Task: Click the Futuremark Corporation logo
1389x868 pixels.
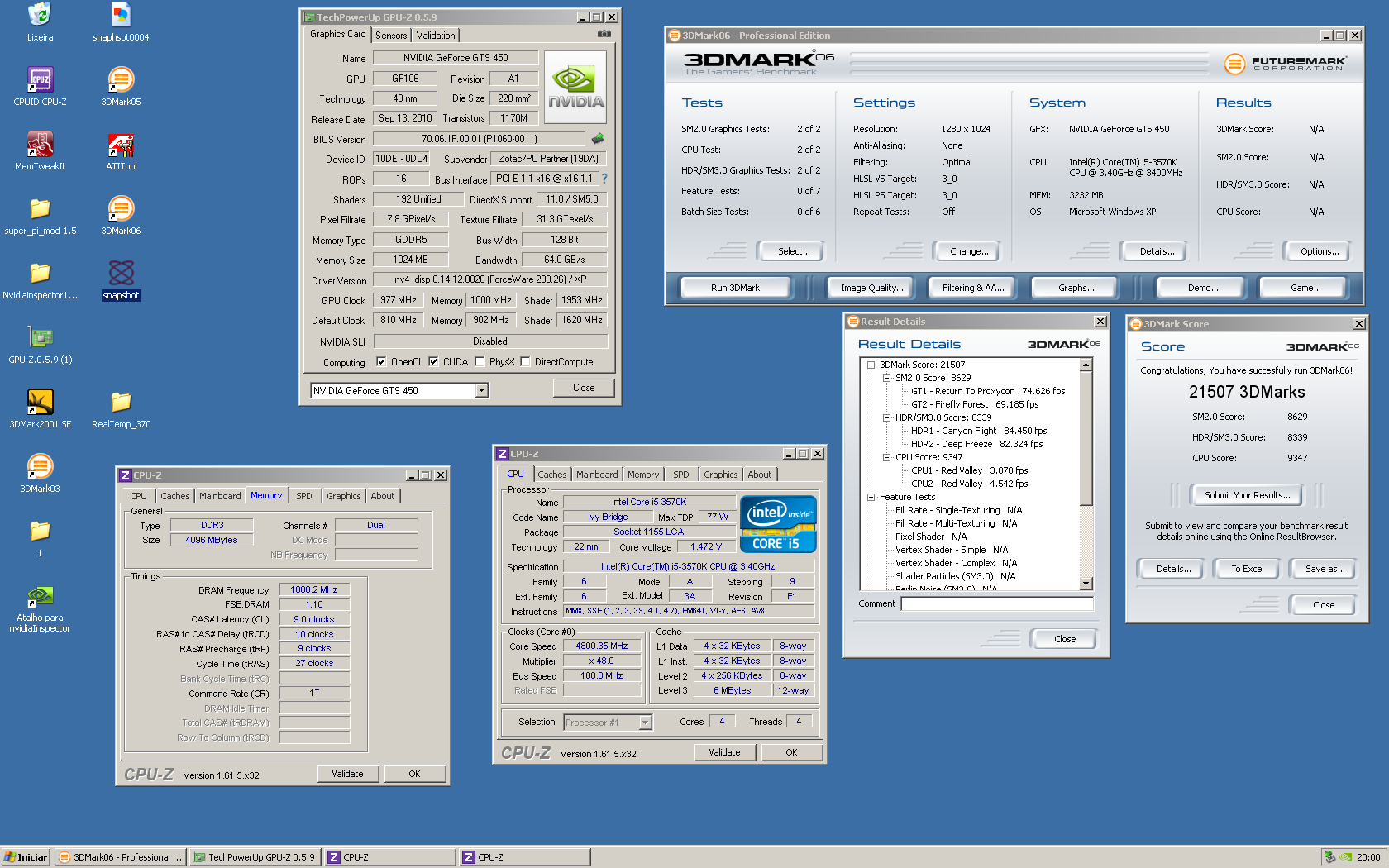Action: 1286,63
